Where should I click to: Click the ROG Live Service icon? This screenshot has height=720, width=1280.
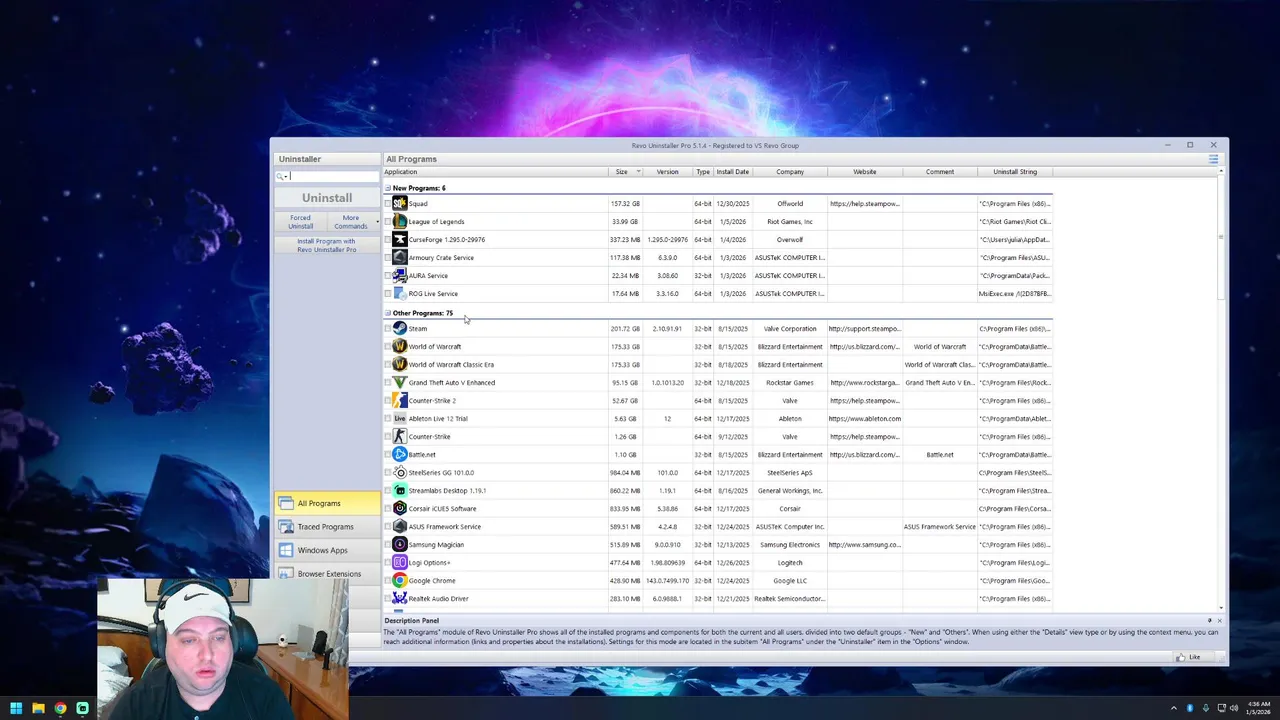400,294
